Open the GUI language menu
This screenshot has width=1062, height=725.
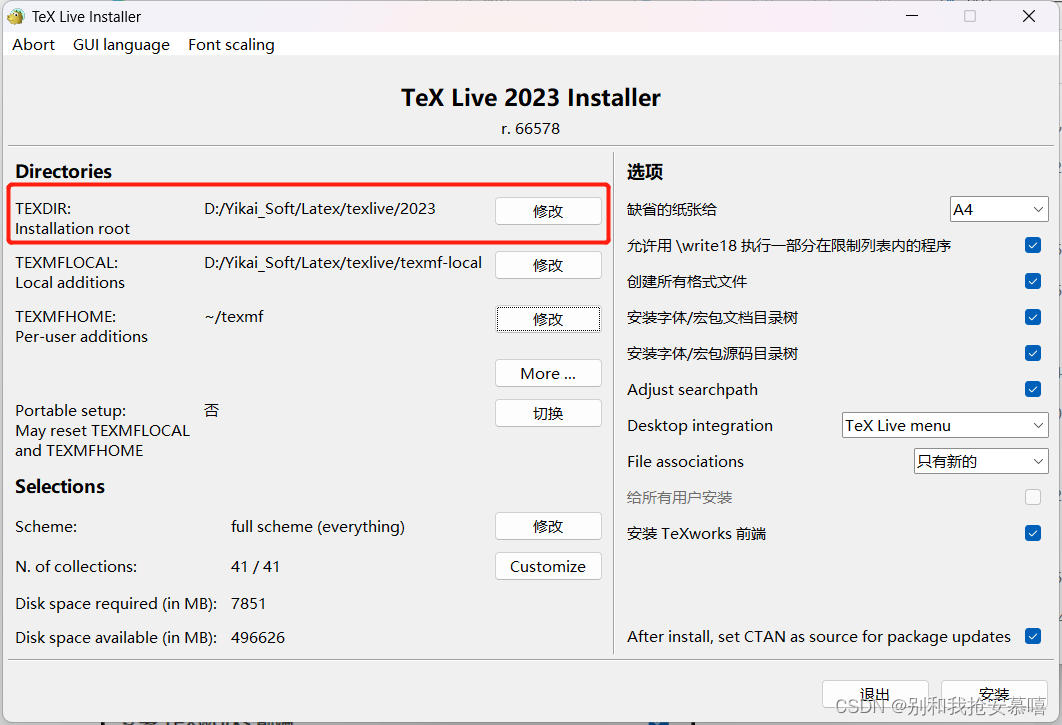pos(121,45)
